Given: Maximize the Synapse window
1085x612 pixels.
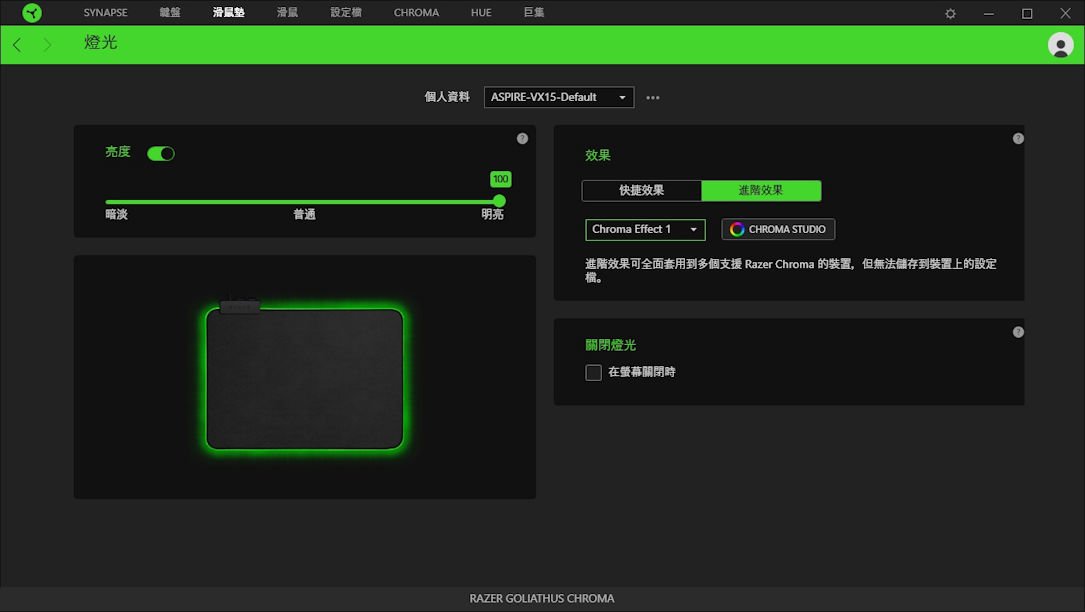Looking at the screenshot, I should (1027, 13).
